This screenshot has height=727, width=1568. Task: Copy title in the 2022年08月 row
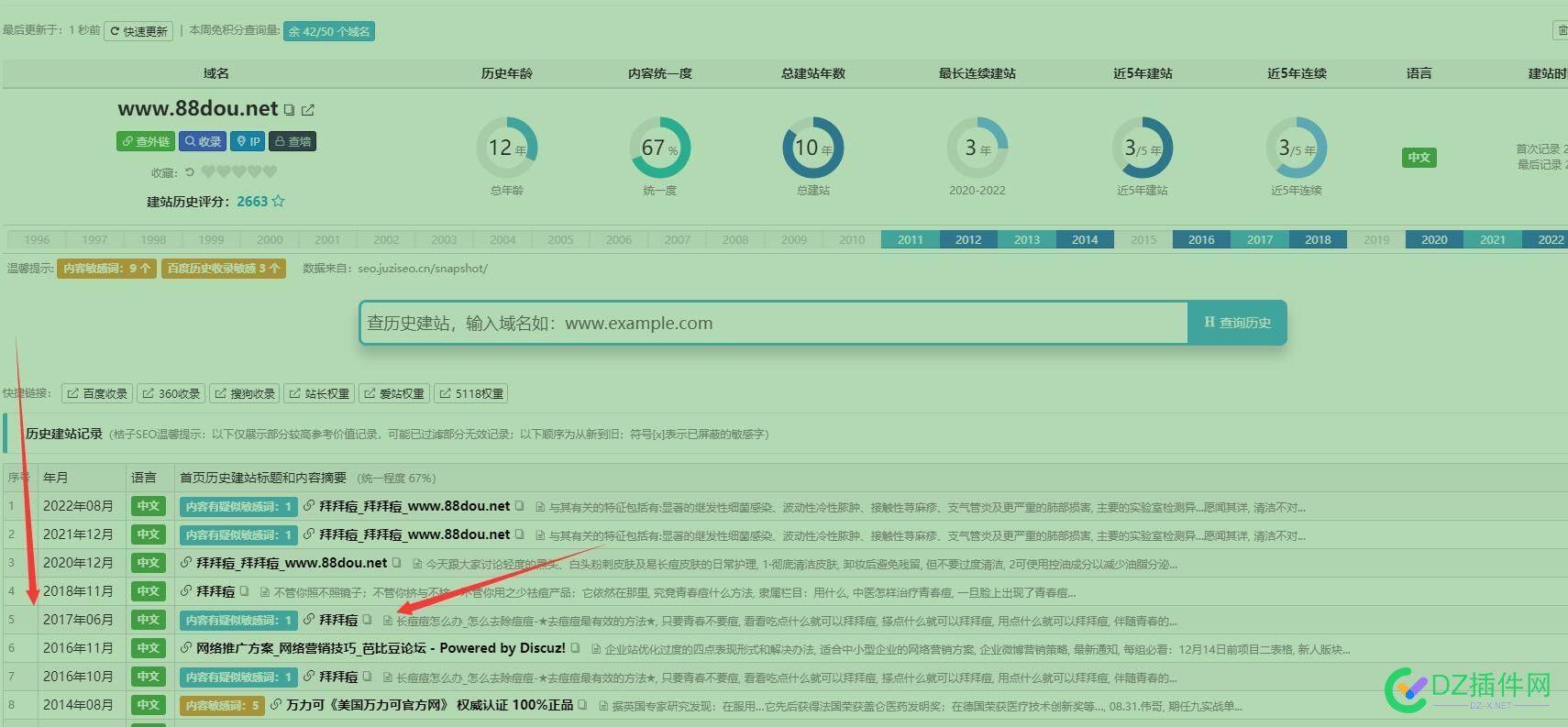[519, 506]
